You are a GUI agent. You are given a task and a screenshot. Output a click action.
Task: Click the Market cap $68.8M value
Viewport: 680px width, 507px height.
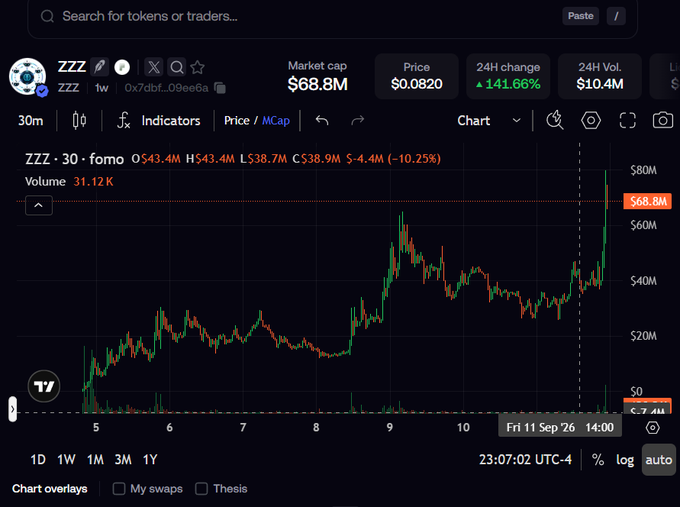tap(317, 84)
